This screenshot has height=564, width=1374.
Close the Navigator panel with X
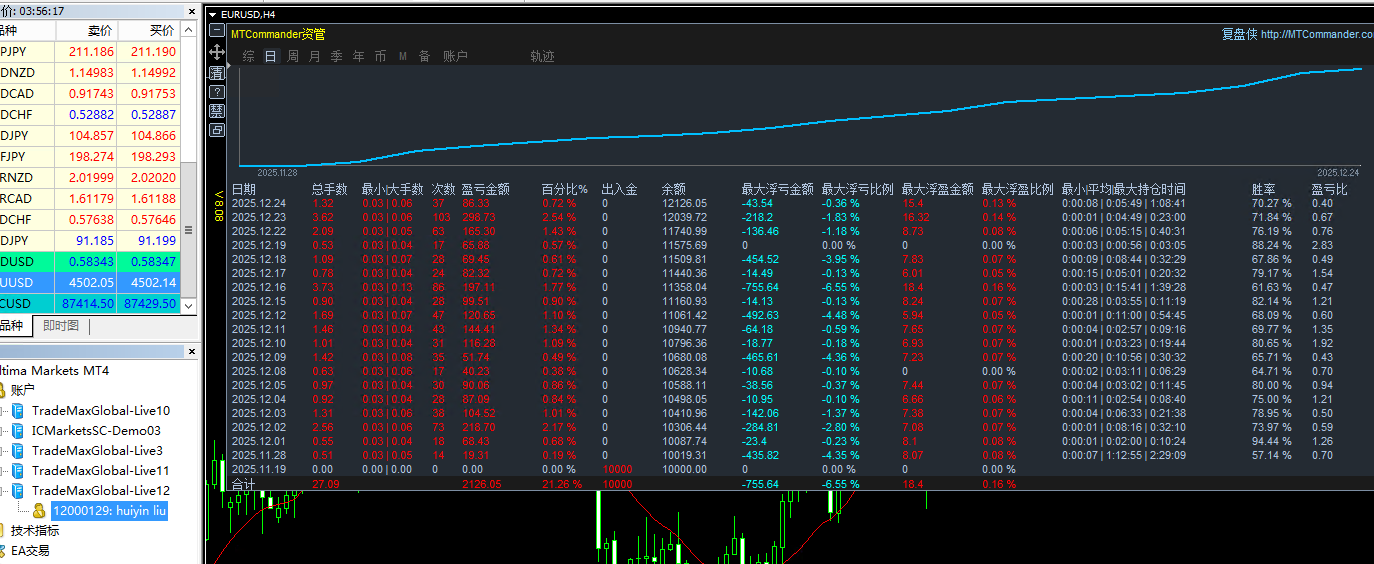pyautogui.click(x=191, y=352)
